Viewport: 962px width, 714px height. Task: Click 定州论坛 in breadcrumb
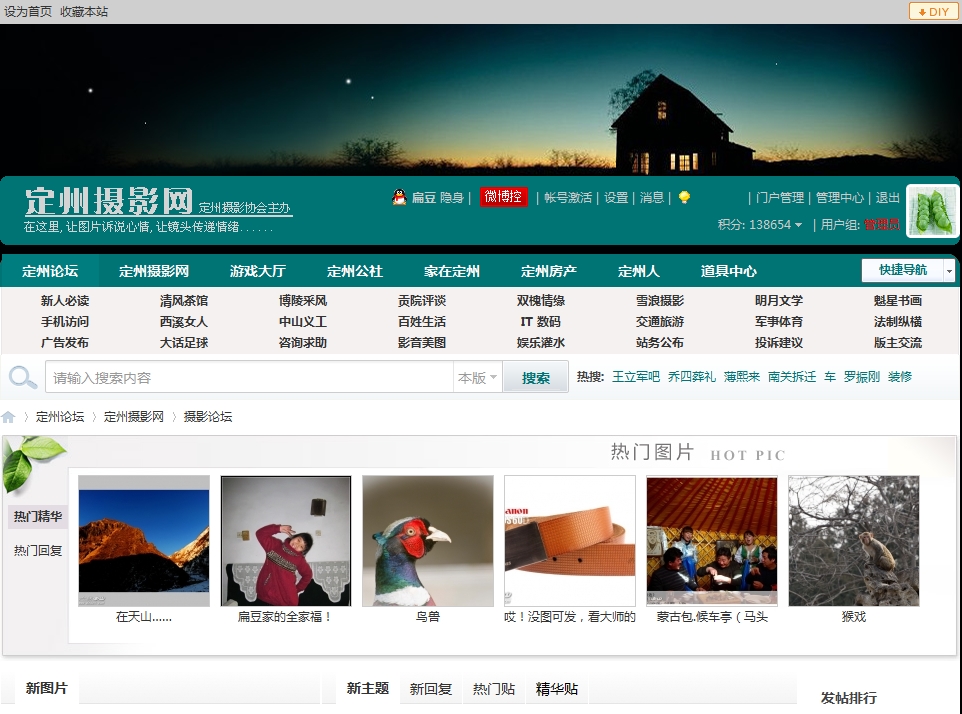[x=60, y=417]
